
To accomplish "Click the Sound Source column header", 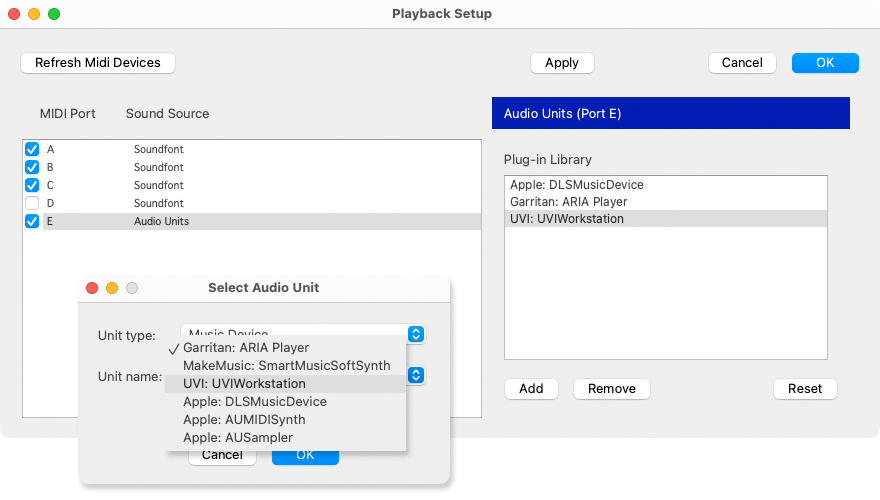I will coord(167,113).
